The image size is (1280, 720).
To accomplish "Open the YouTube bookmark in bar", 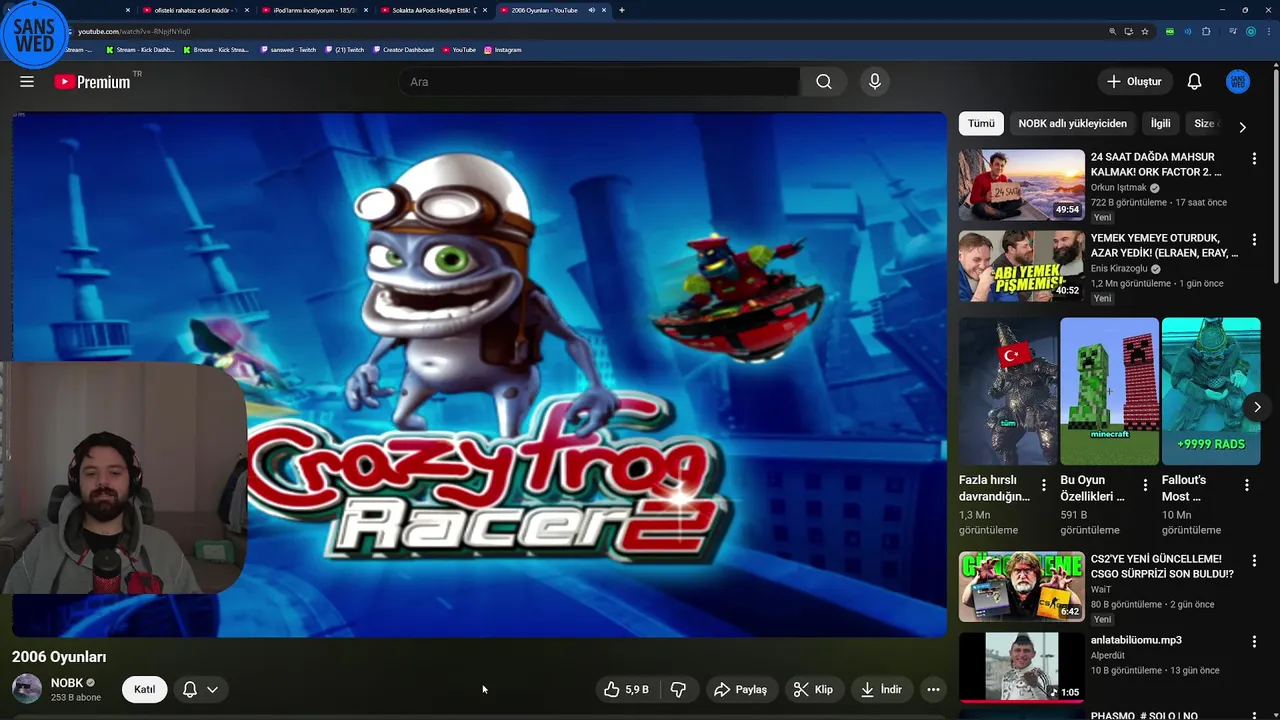I will [x=459, y=50].
